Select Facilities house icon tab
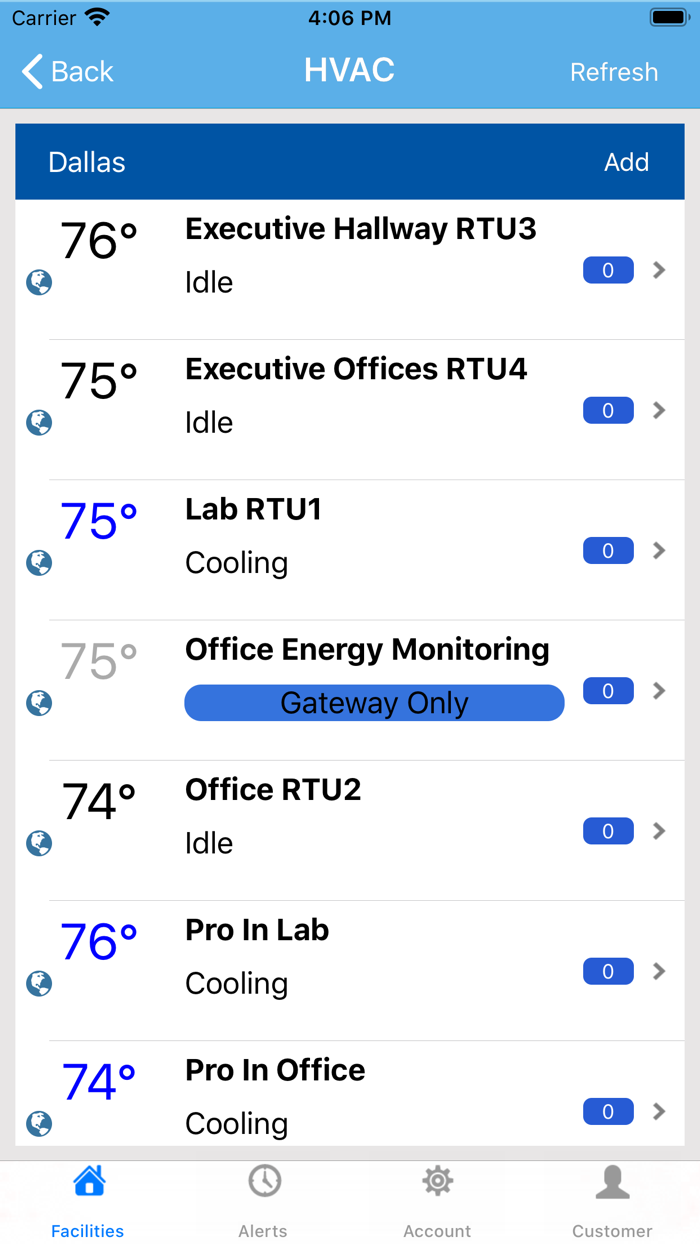 click(x=88, y=1196)
